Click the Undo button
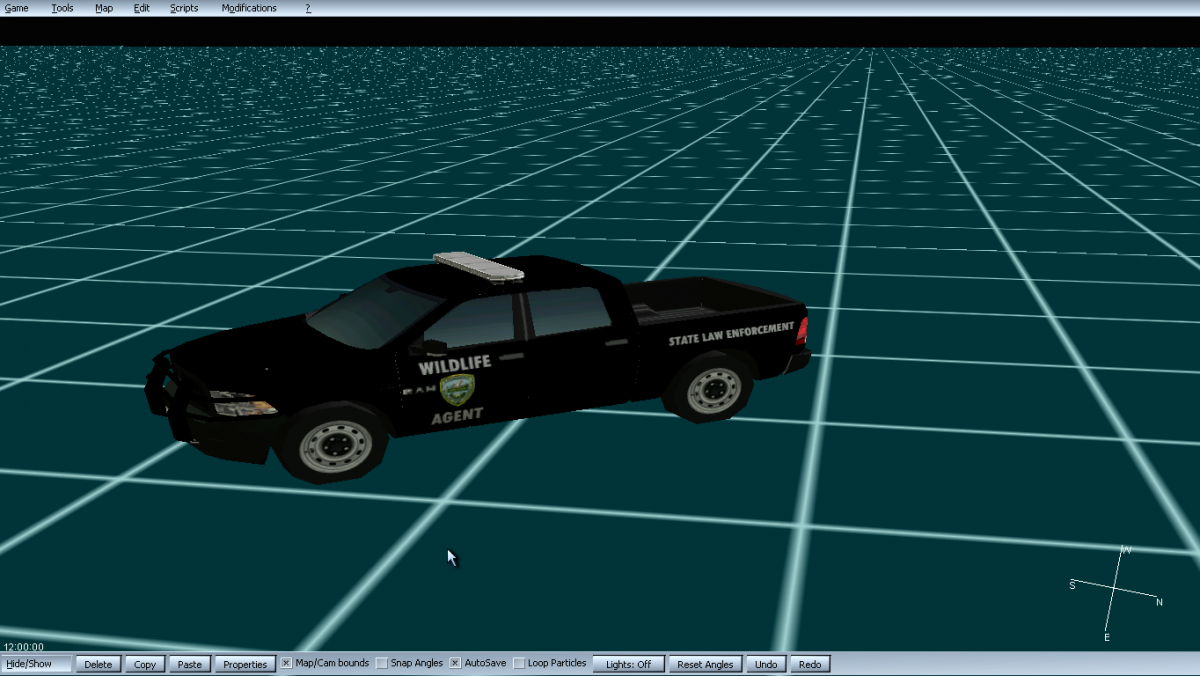1200x676 pixels. (x=766, y=664)
